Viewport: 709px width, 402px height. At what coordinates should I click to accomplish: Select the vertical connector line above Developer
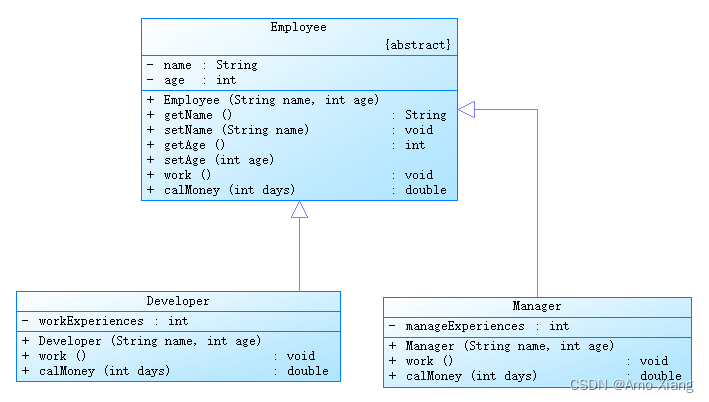[x=299, y=255]
